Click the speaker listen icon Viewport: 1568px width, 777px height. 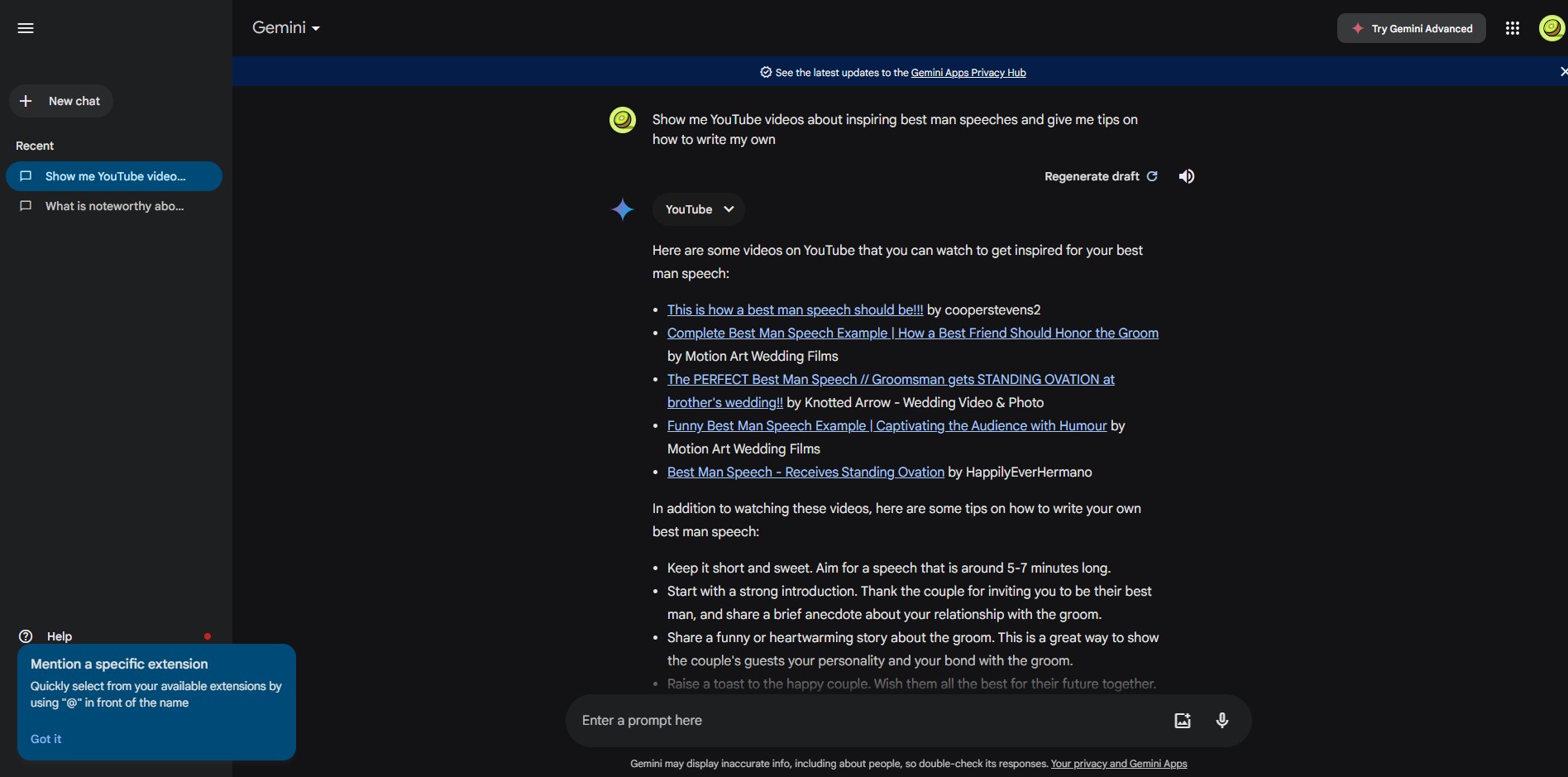pyautogui.click(x=1187, y=176)
